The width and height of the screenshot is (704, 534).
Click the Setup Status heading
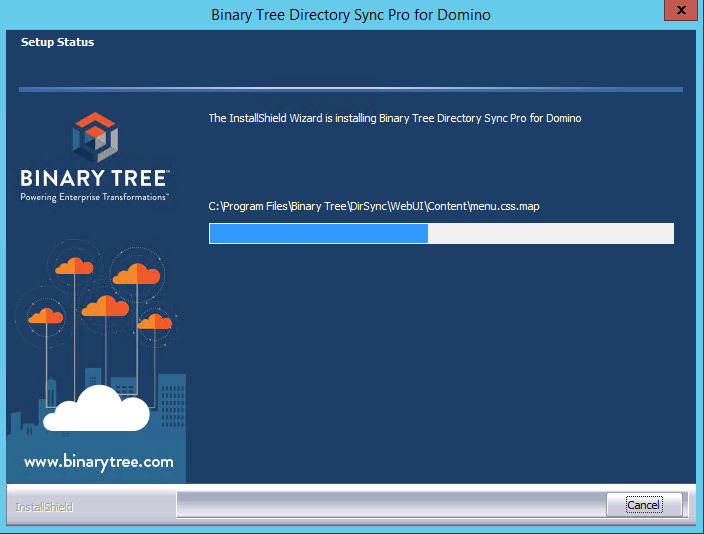(57, 42)
